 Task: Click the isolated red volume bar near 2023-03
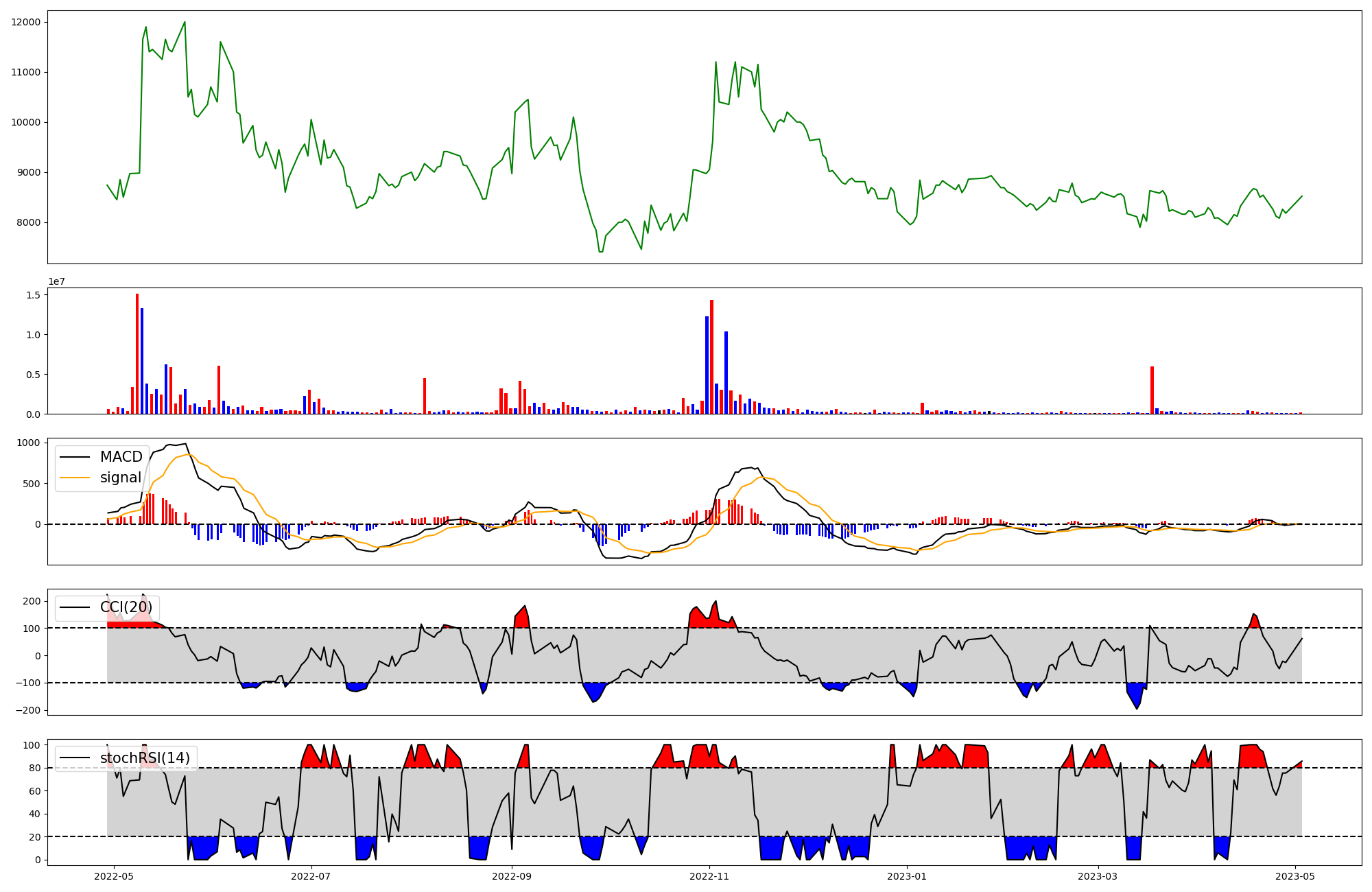click(1152, 390)
